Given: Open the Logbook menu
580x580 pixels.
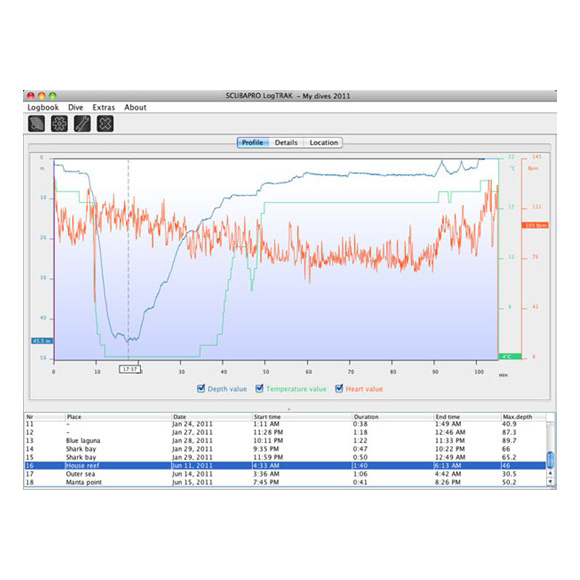Looking at the screenshot, I should point(43,107).
